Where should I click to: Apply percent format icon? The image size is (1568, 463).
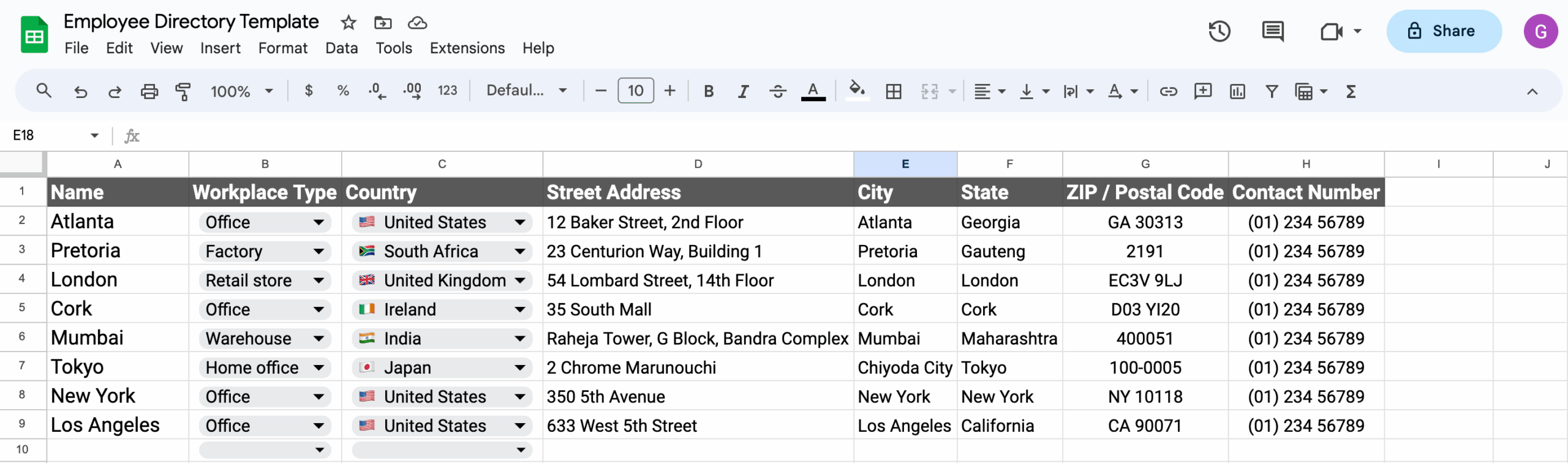[x=343, y=91]
